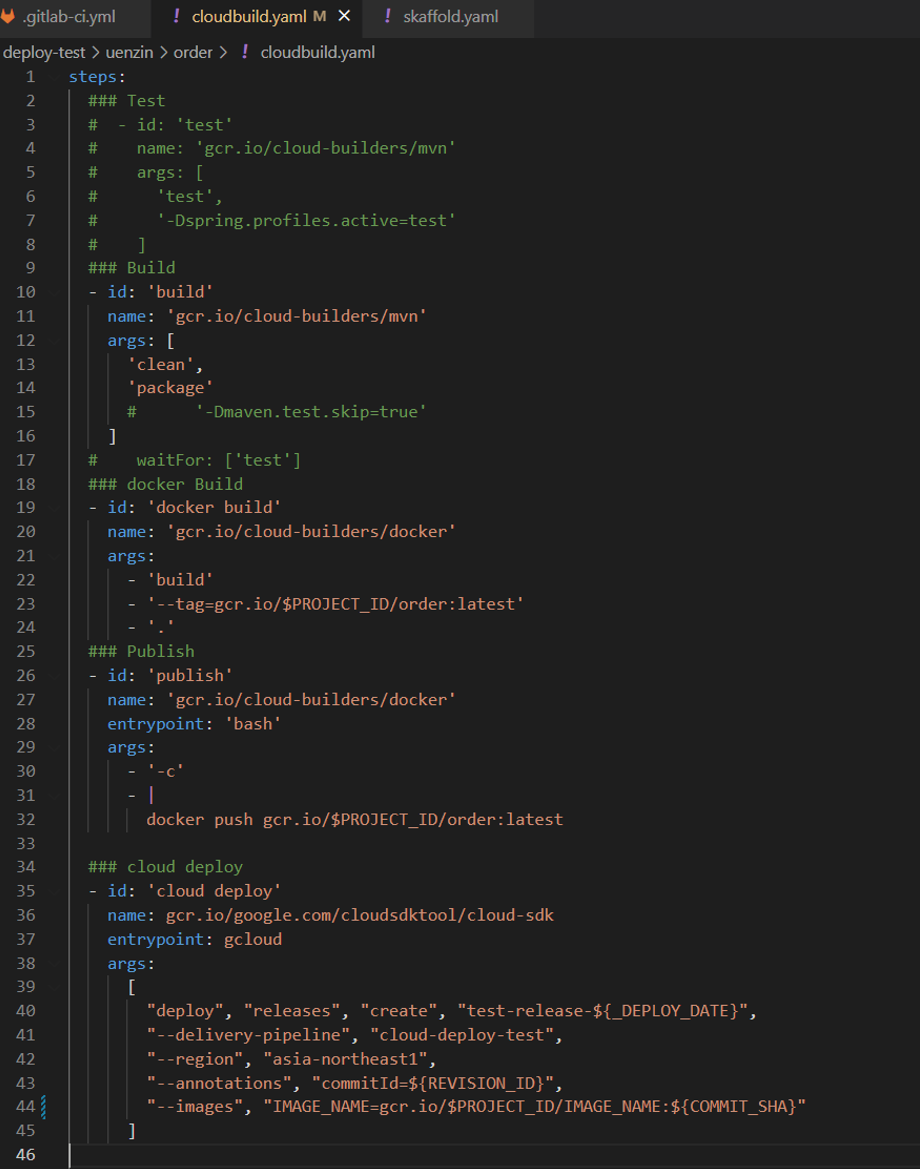Click the order breadcrumb folder
Viewport: 920px width, 1169px height.
pos(193,53)
